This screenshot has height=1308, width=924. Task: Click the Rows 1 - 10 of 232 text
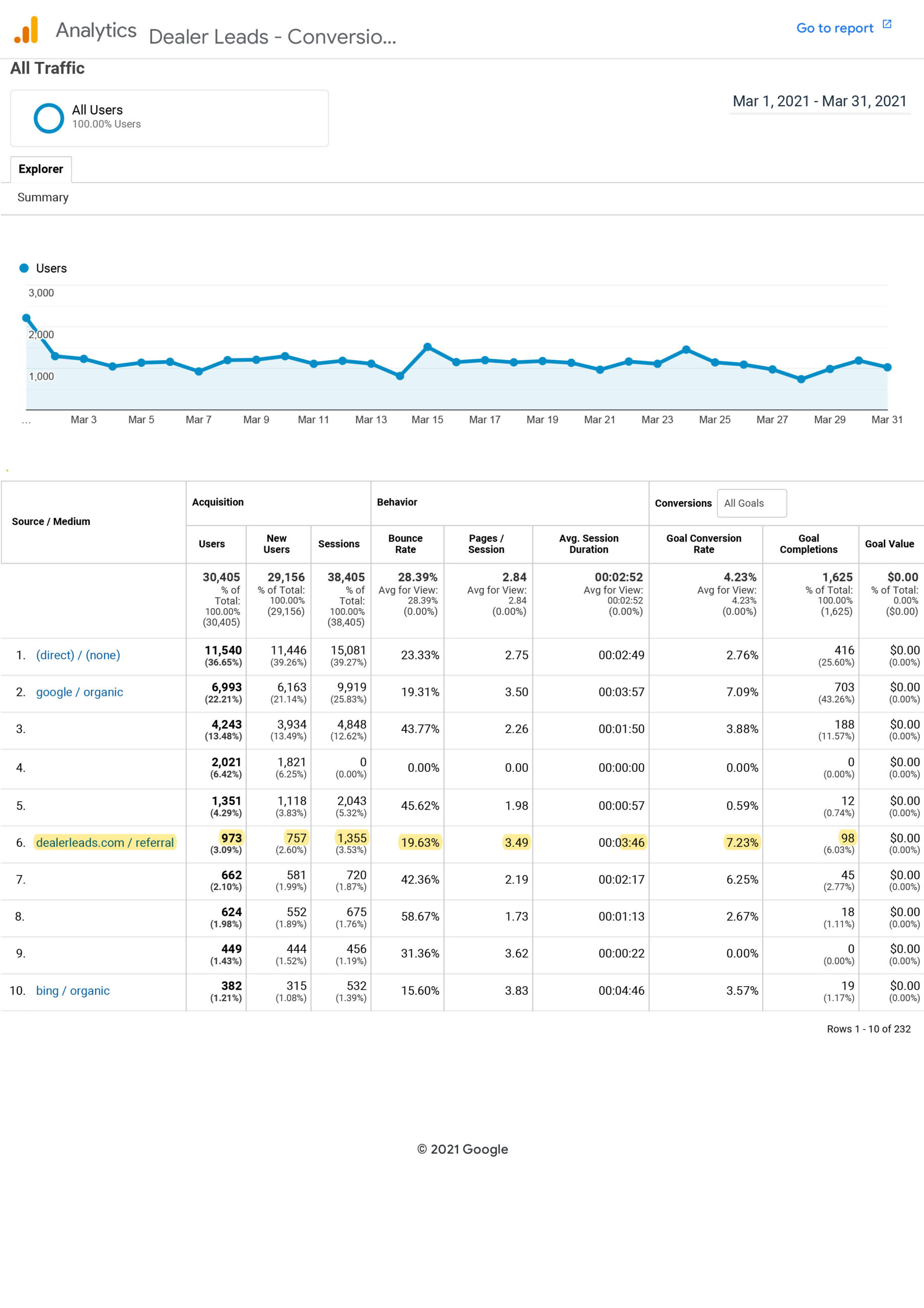(868, 1029)
